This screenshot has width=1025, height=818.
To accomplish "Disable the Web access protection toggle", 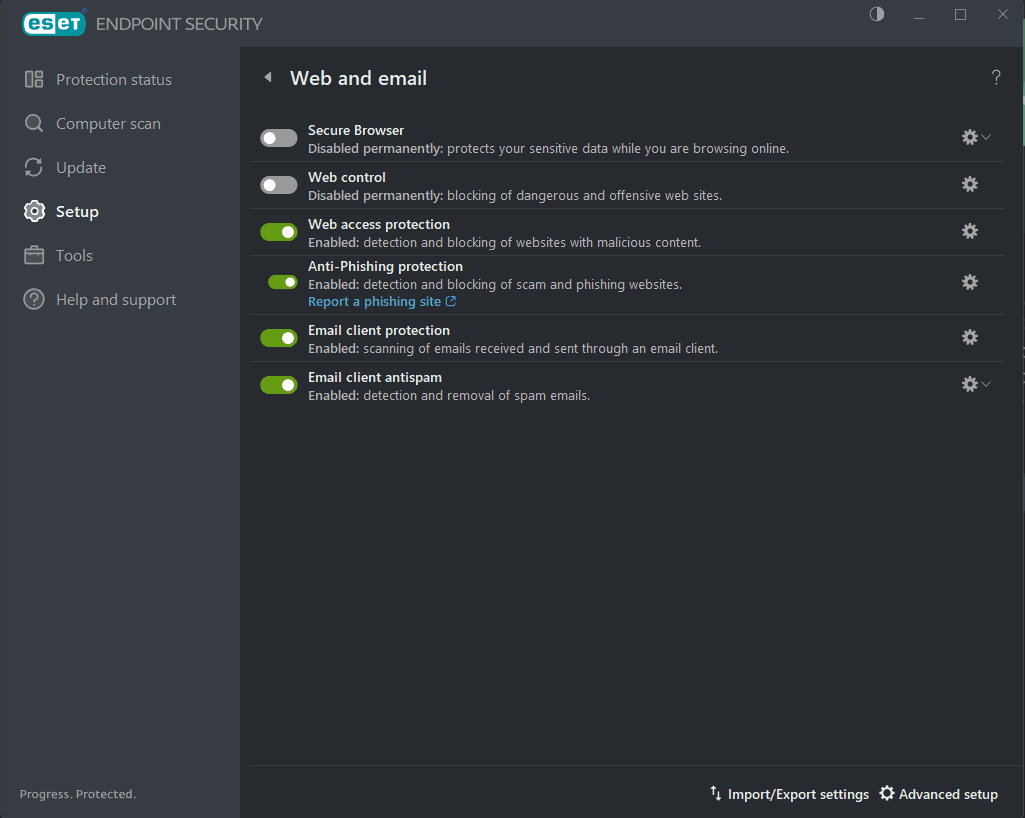I will coord(279,232).
